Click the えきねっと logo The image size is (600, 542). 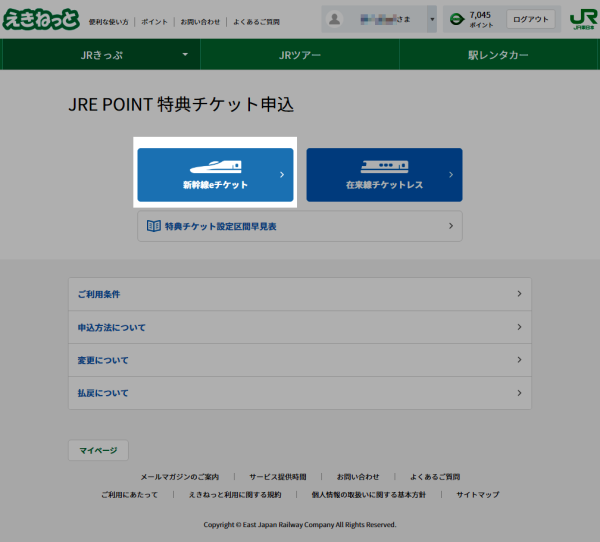(x=41, y=19)
